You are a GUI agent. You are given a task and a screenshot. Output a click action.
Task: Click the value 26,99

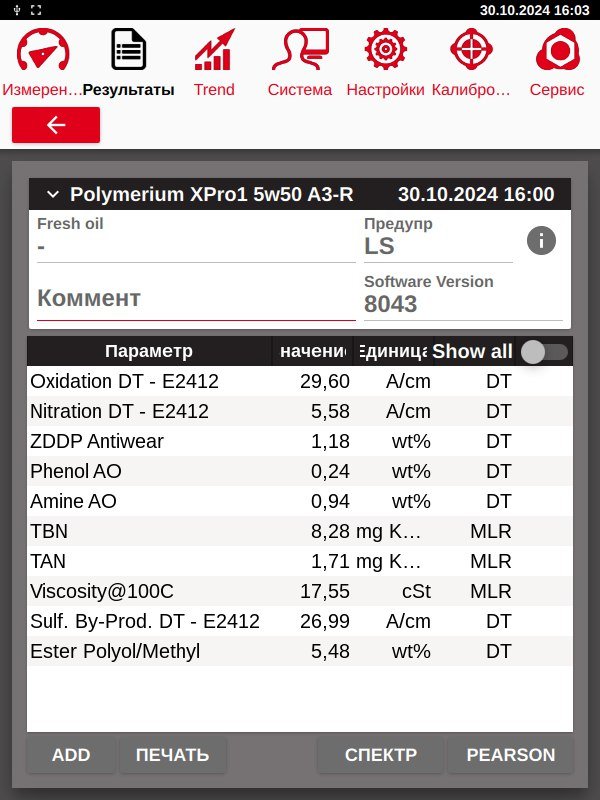[325, 622]
